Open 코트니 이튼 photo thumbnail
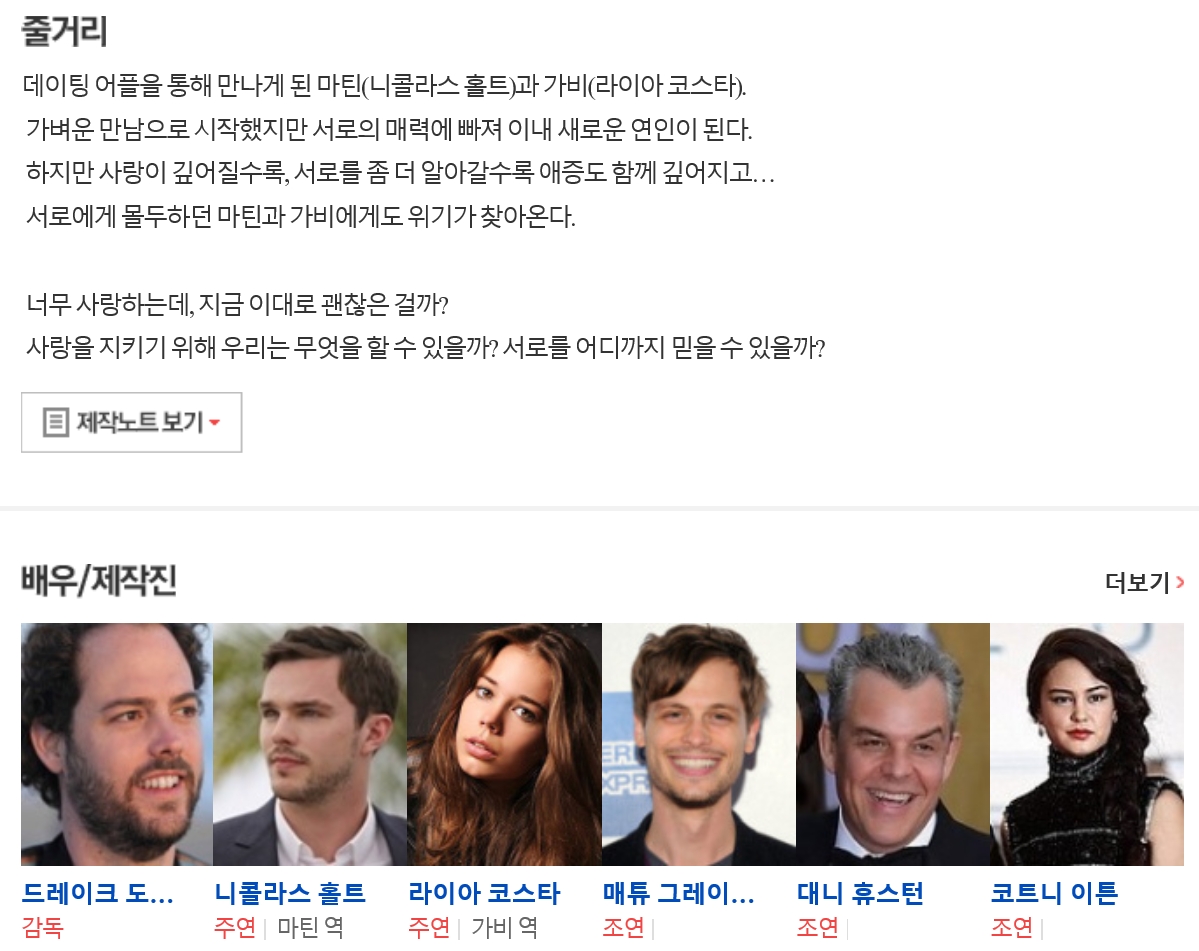Screen dimensions: 1199x951 point(1087,744)
